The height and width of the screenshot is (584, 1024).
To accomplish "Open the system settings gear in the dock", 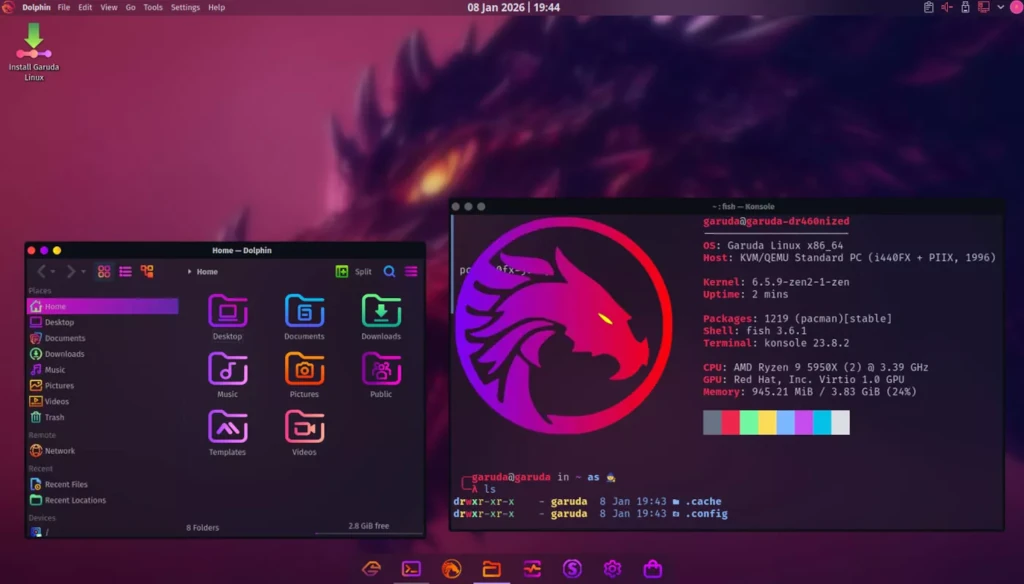I will click(x=611, y=568).
